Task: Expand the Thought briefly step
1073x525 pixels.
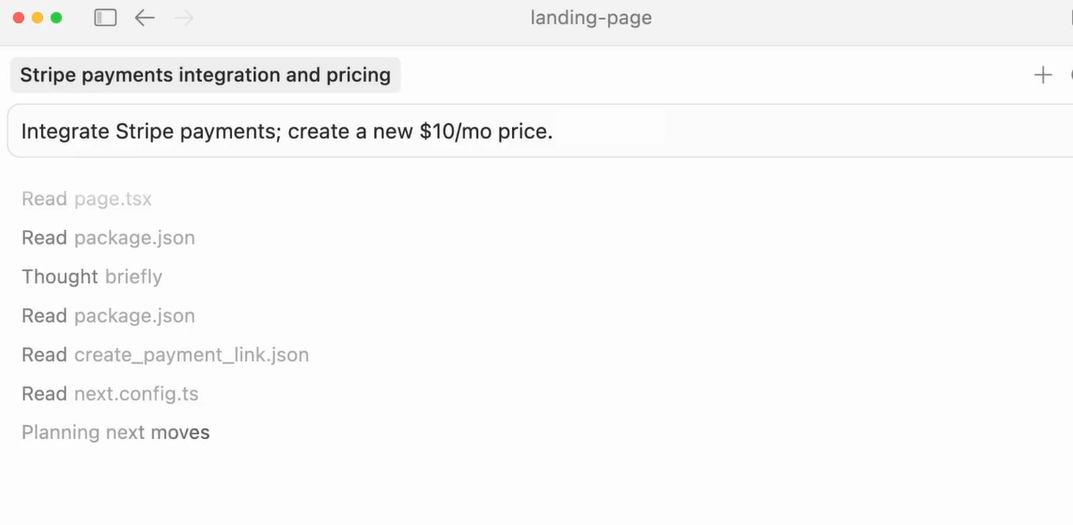Action: click(x=92, y=277)
